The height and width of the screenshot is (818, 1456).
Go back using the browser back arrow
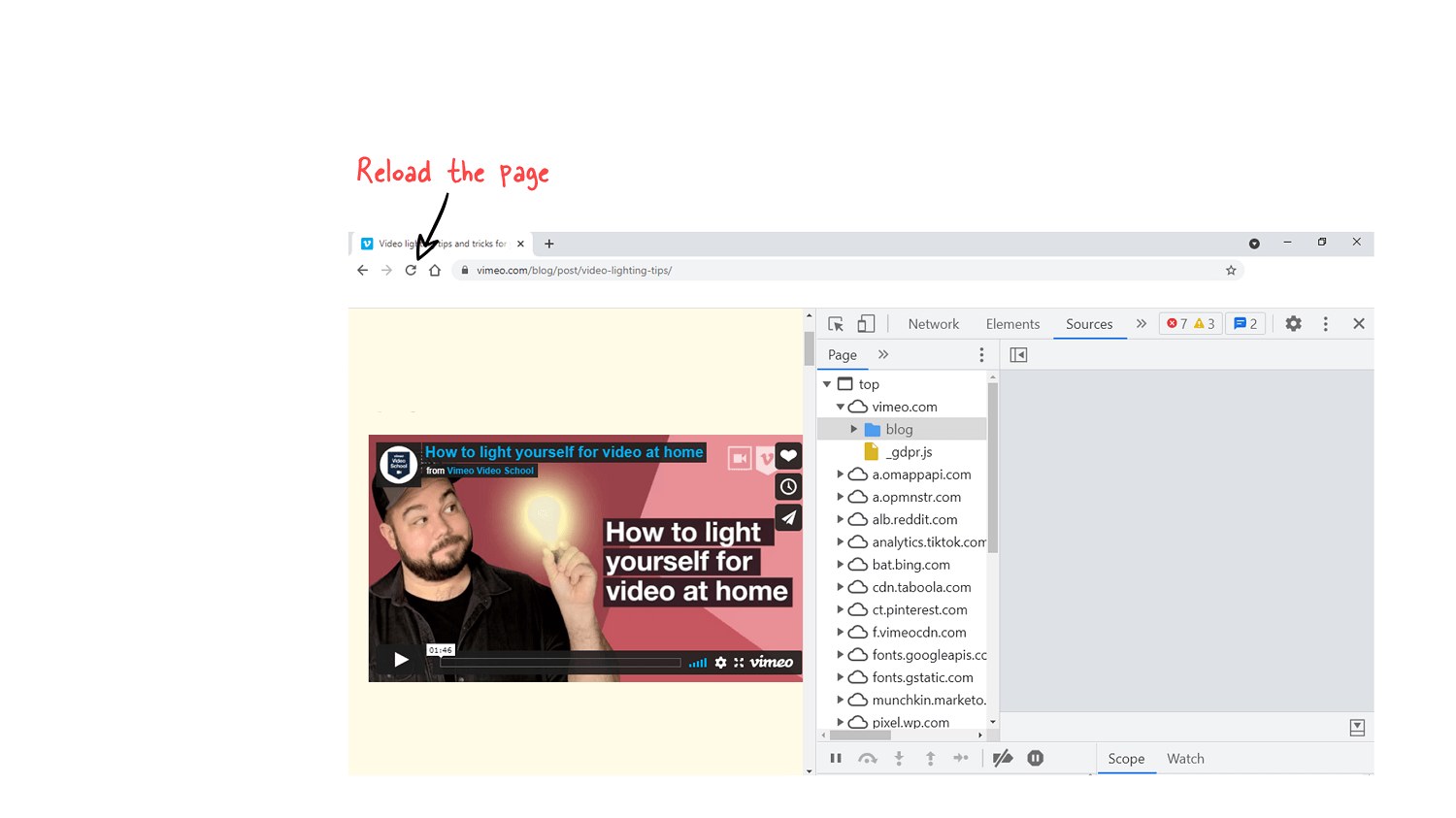coord(362,271)
